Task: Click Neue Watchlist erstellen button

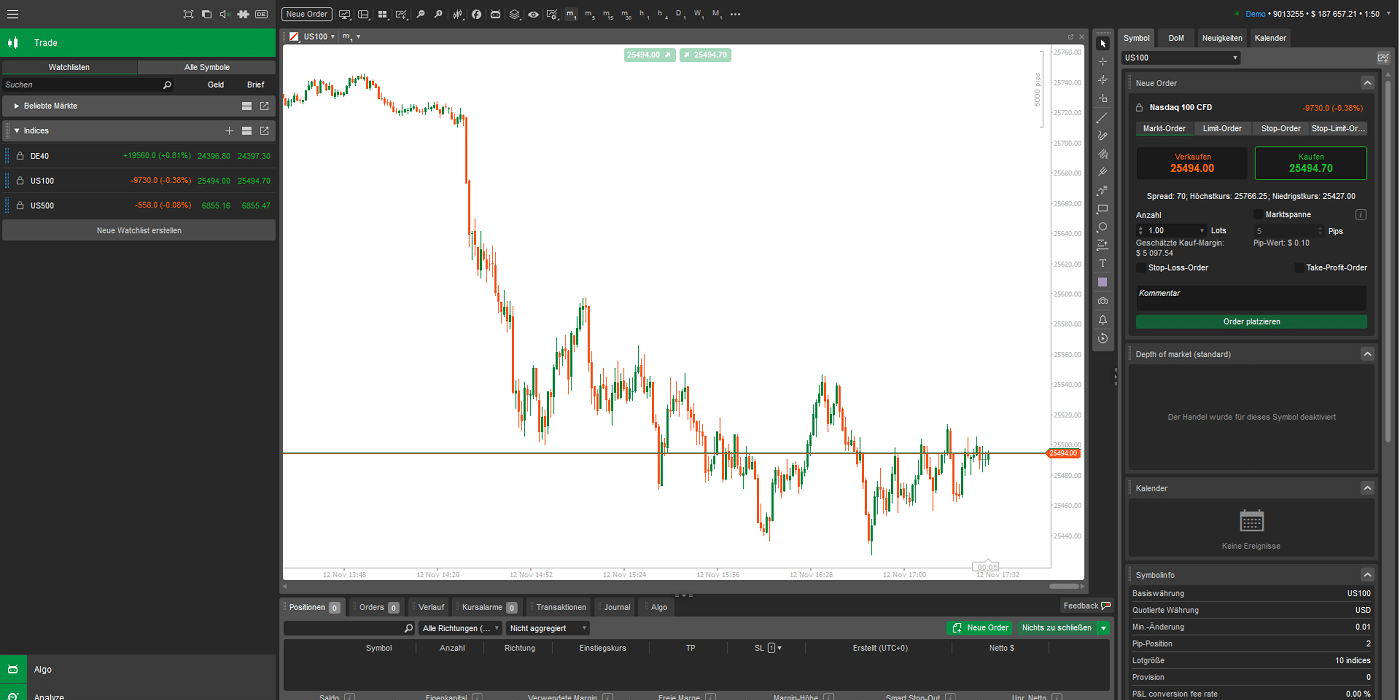Action: pos(139,230)
